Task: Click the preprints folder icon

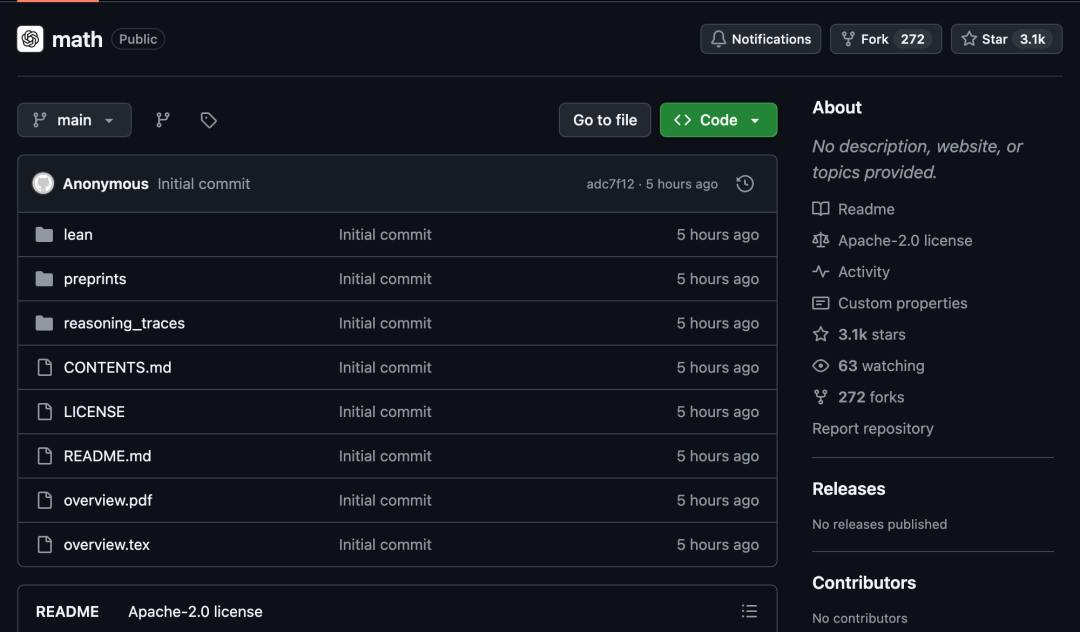Action: [44, 279]
